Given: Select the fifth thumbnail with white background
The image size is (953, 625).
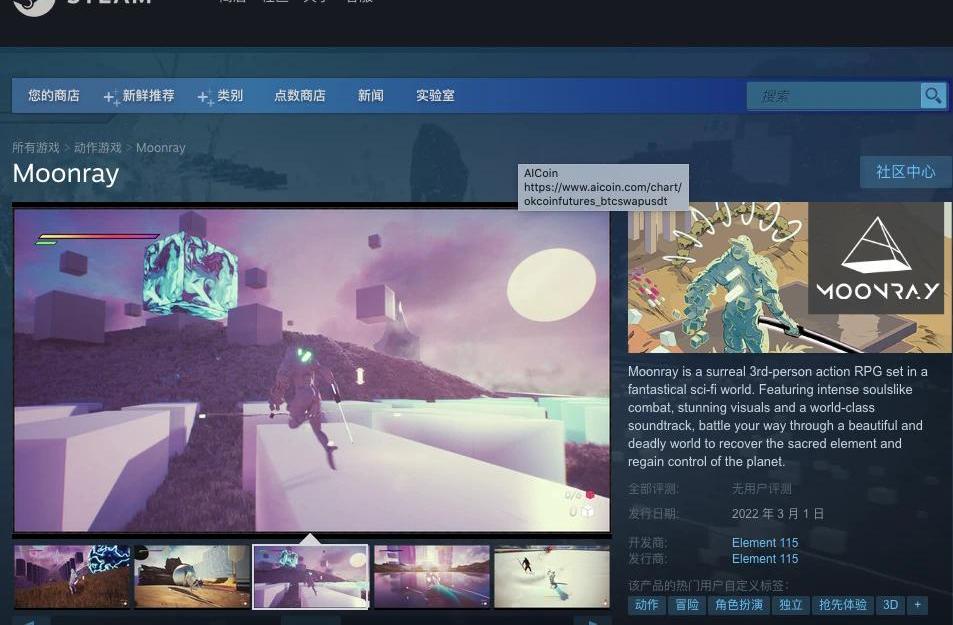Looking at the screenshot, I should 552,576.
